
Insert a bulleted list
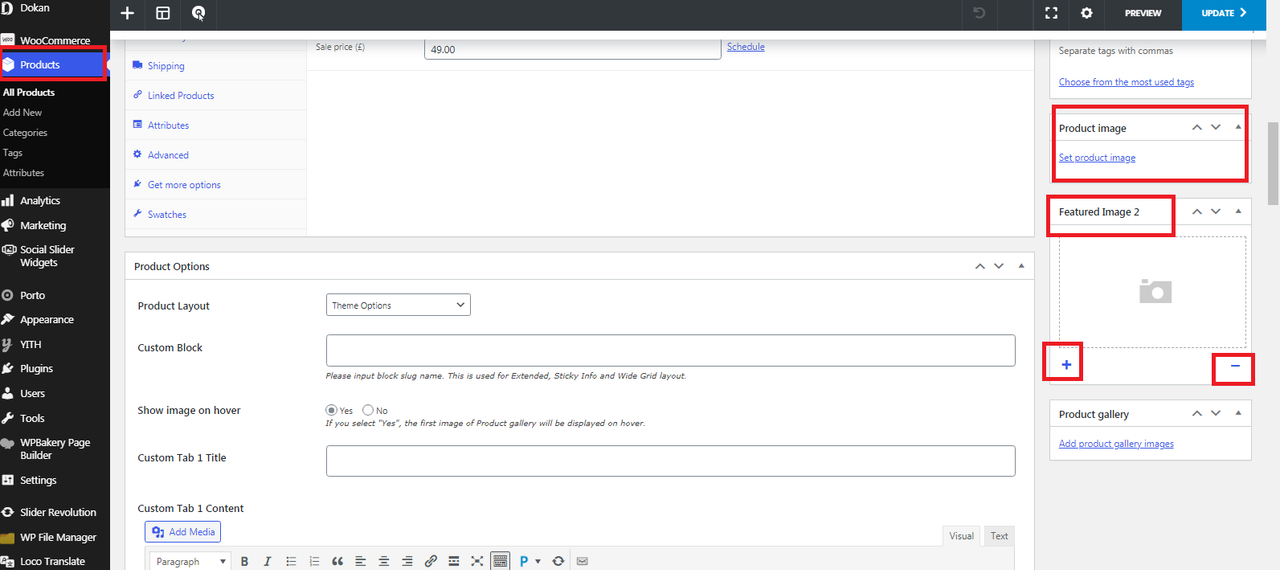tap(291, 561)
